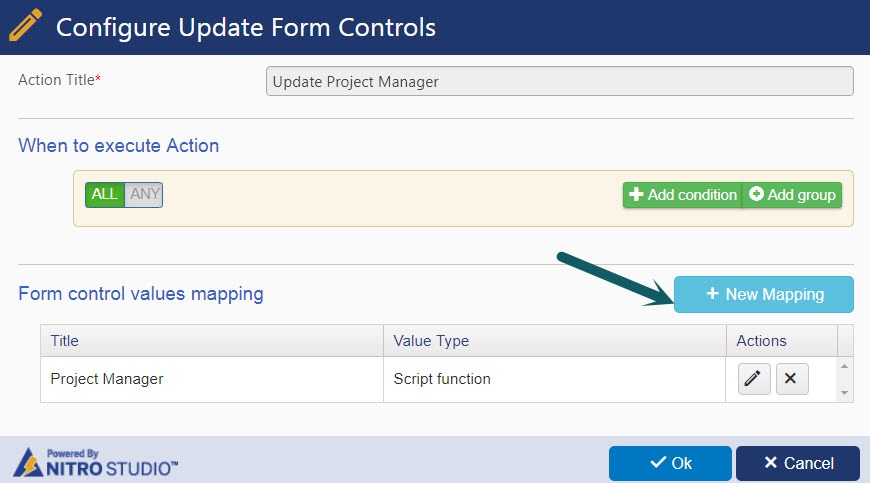The width and height of the screenshot is (870, 483).
Task: Cancel the dialog
Action: [x=798, y=463]
